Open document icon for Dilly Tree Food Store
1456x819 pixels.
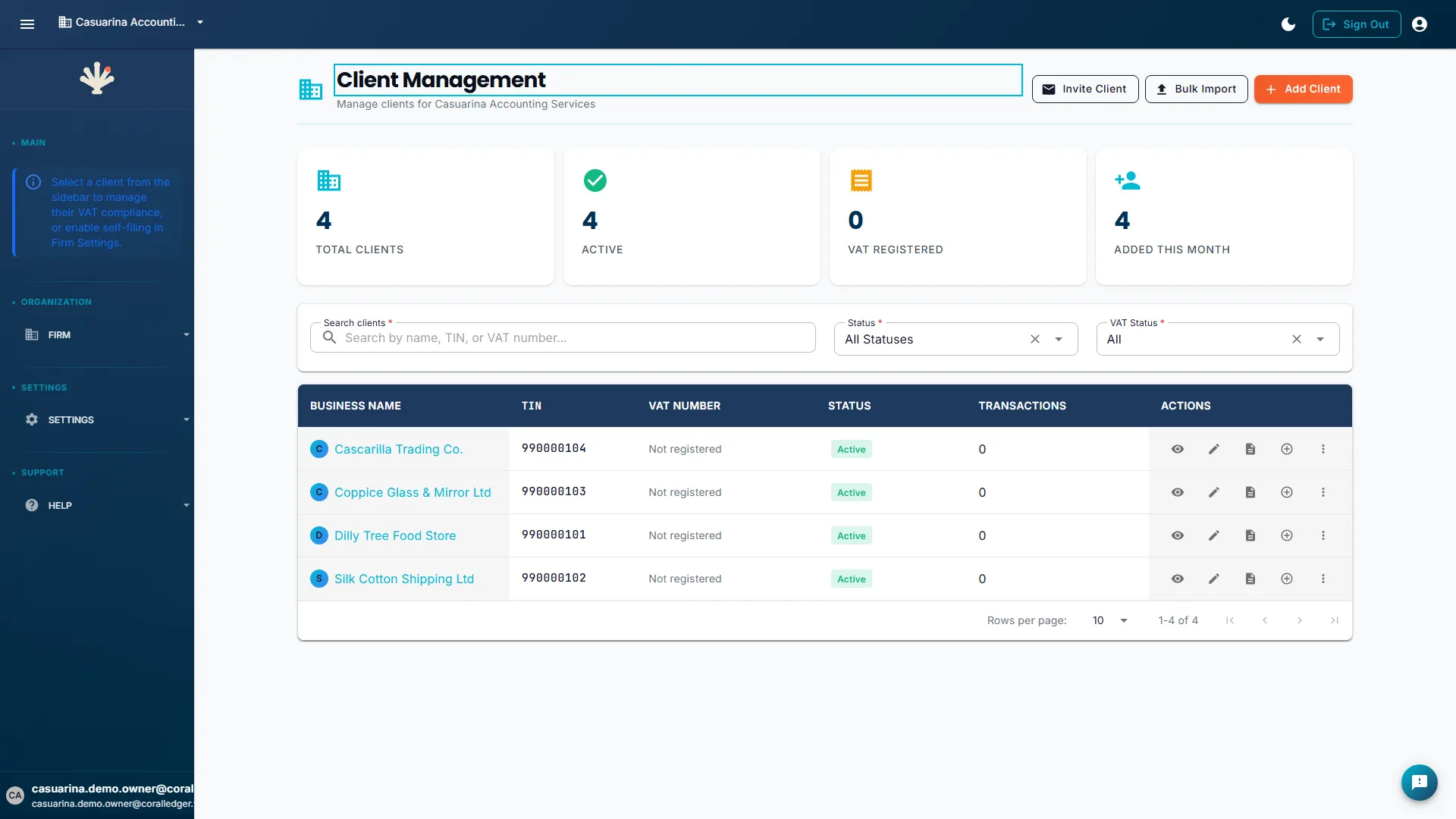[1250, 535]
